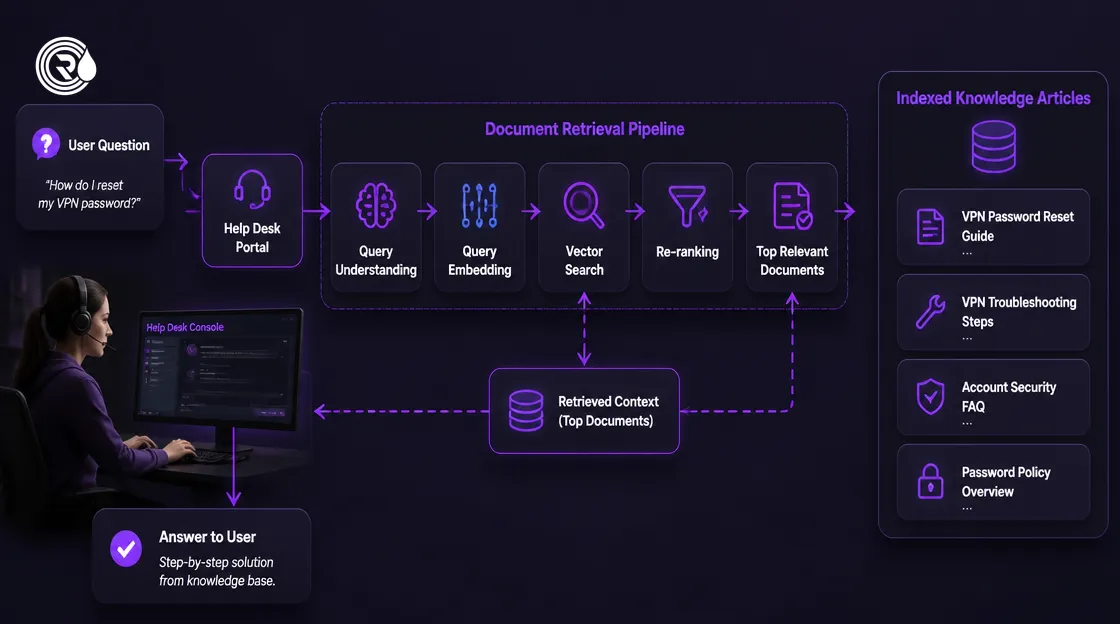Click the Query Understanding label
This screenshot has width=1120, height=624.
coord(376,261)
